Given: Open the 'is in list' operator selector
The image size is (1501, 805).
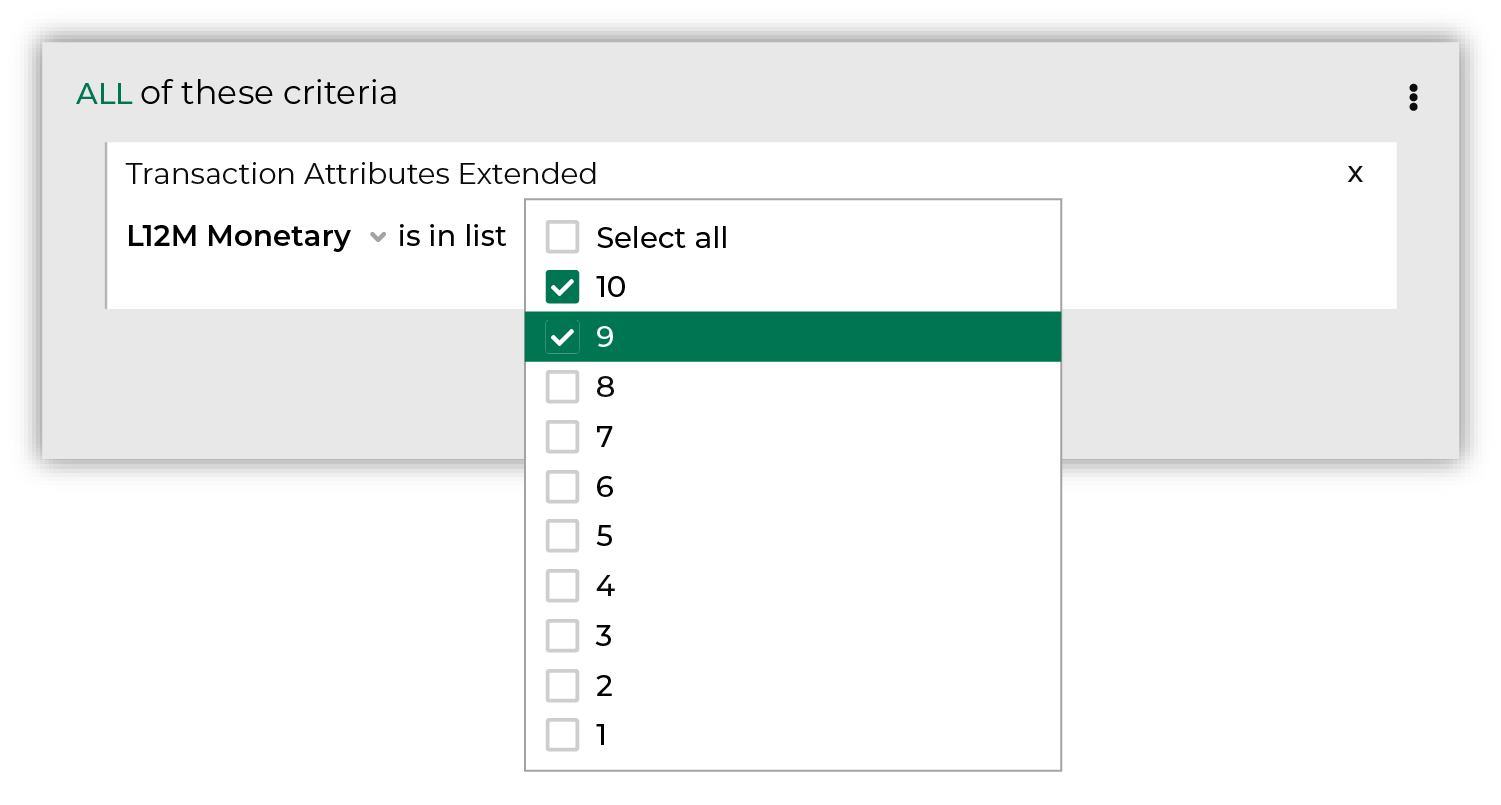Looking at the screenshot, I should [452, 236].
